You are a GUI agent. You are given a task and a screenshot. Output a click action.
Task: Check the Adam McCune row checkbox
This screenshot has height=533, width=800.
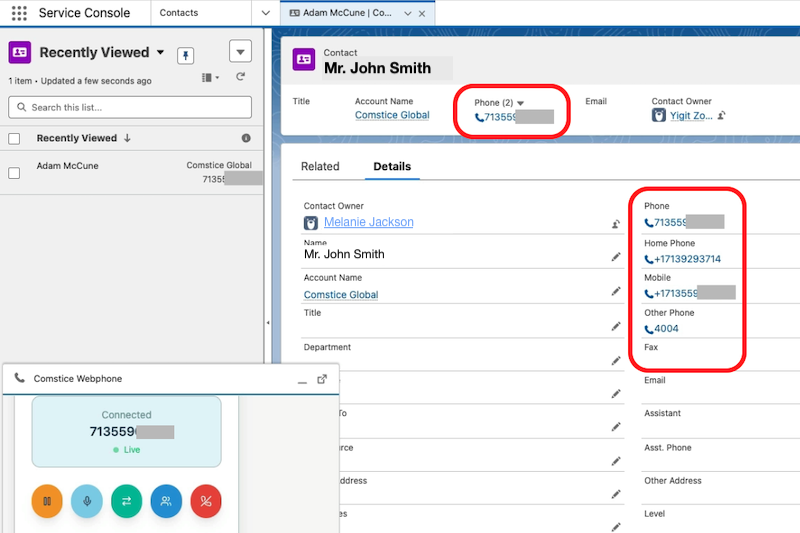click(x=14, y=173)
